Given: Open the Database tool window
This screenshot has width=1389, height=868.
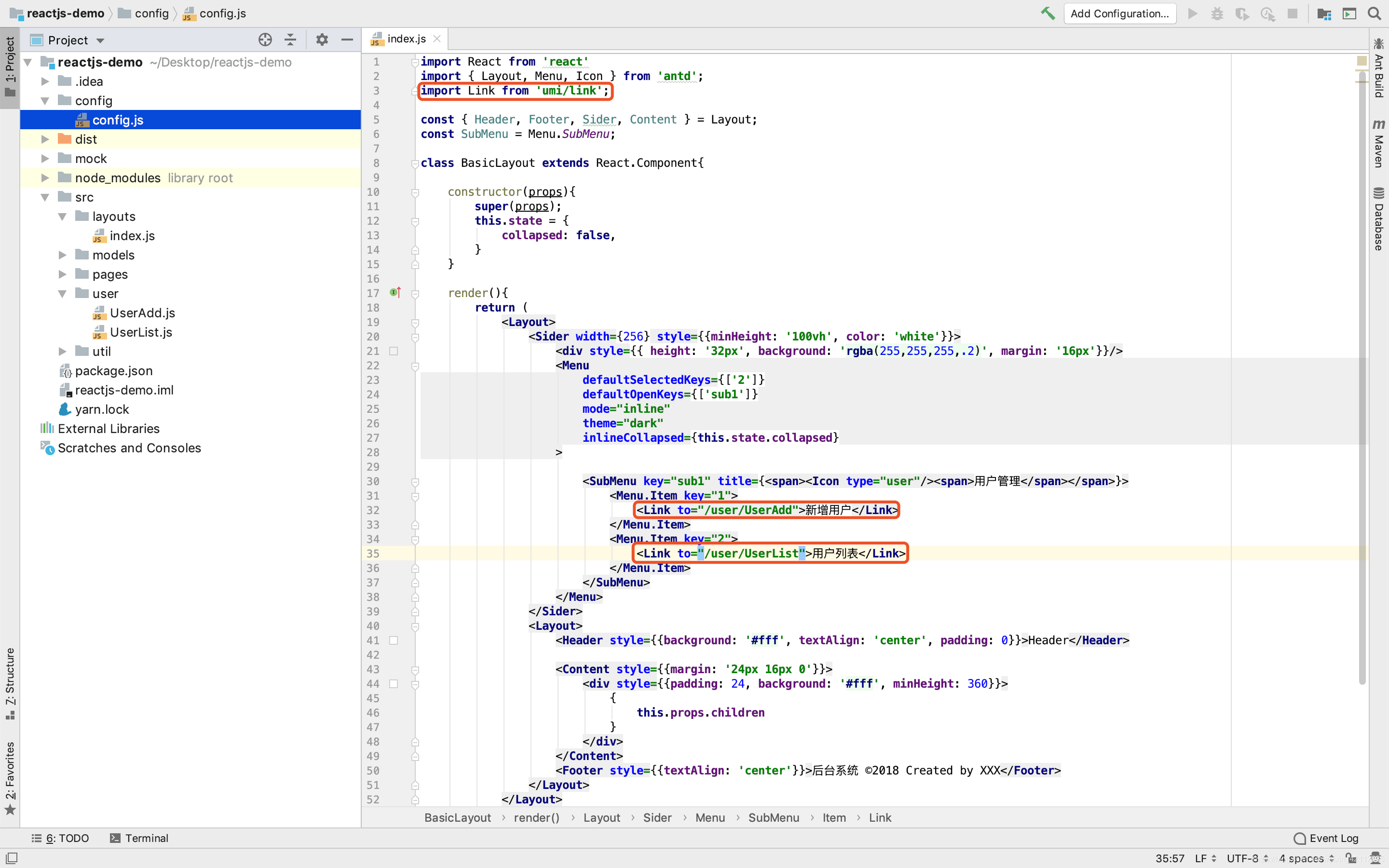Looking at the screenshot, I should point(1379,219).
